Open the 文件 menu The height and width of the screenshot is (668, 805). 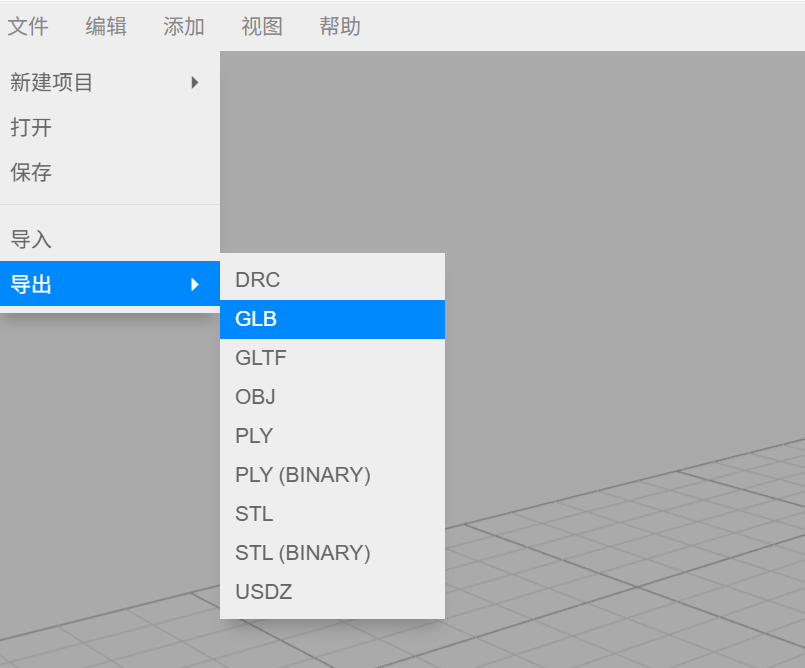point(28,27)
